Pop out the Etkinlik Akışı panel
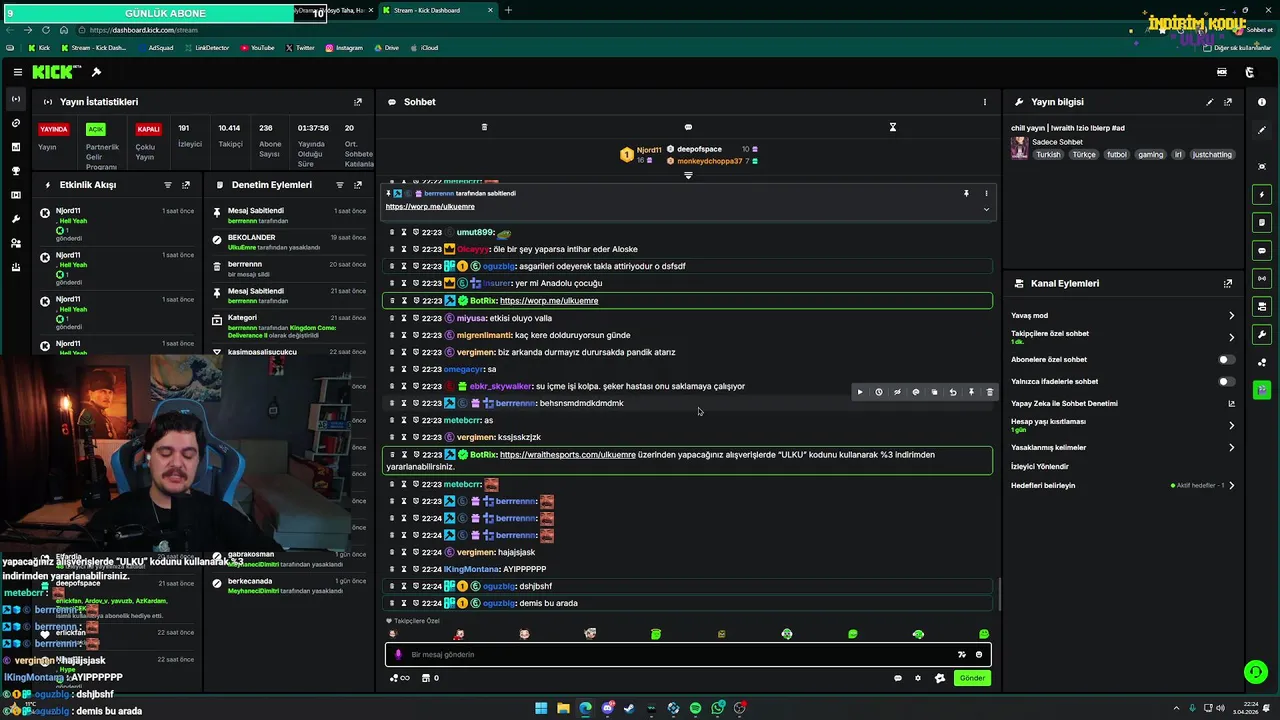The height and width of the screenshot is (720, 1280). pos(186,185)
